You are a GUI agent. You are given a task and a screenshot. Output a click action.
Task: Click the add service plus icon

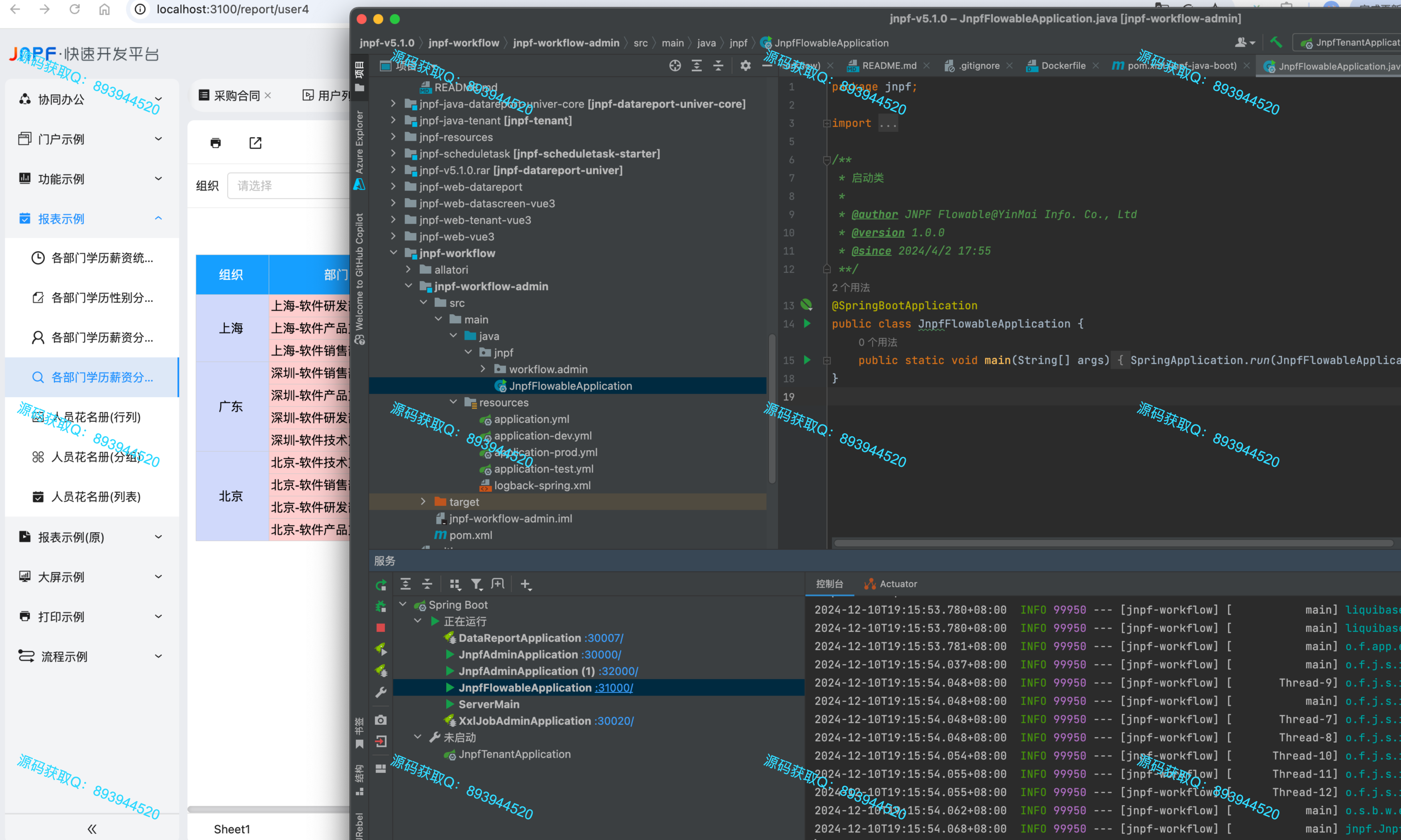coord(525,584)
